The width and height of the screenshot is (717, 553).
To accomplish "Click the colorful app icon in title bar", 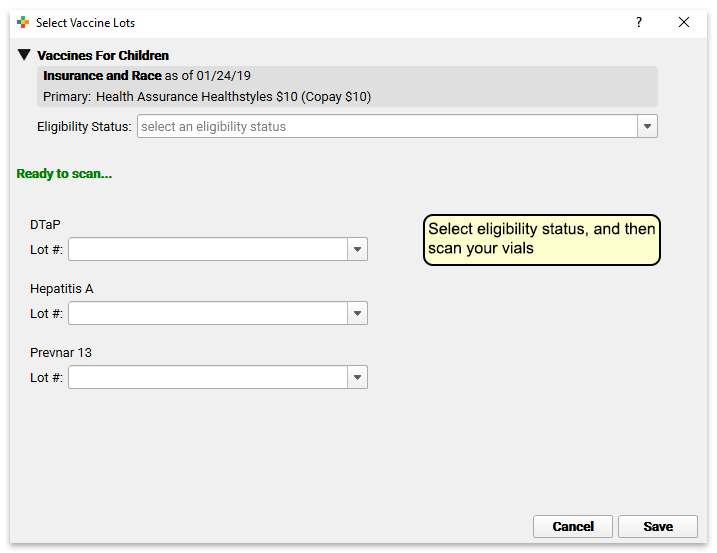I will (23, 22).
